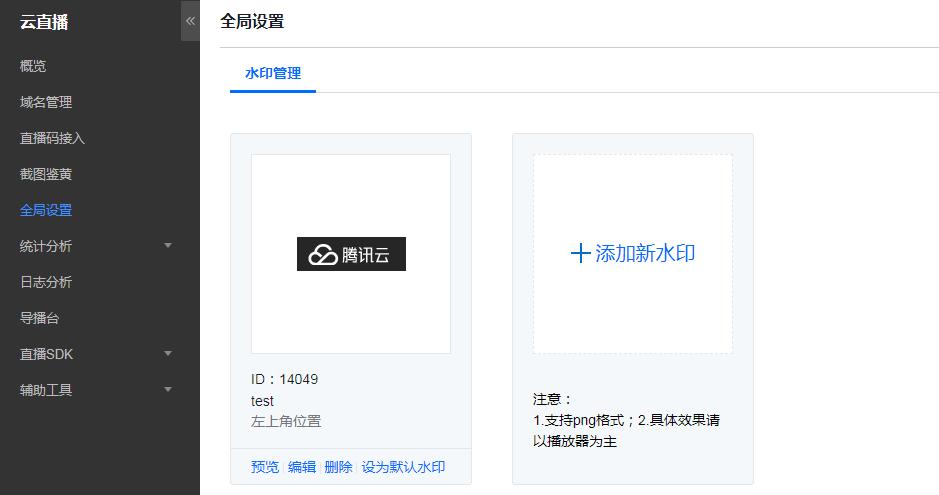Image resolution: width=939 pixels, height=495 pixels.
Task: Expand the 直播SDK submenu arrow
Action: (168, 354)
